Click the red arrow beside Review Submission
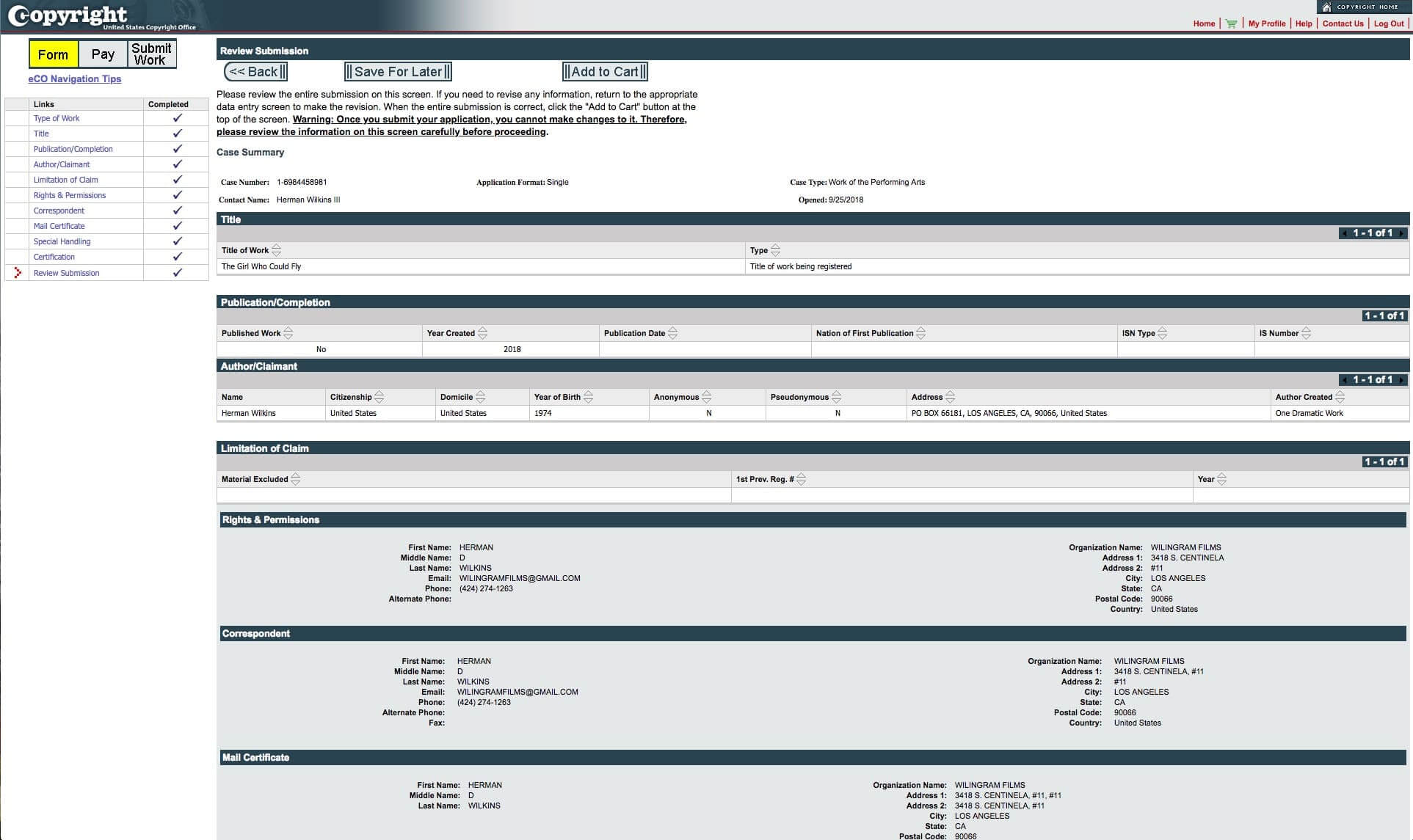Image resolution: width=1413 pixels, height=840 pixels. tap(18, 273)
